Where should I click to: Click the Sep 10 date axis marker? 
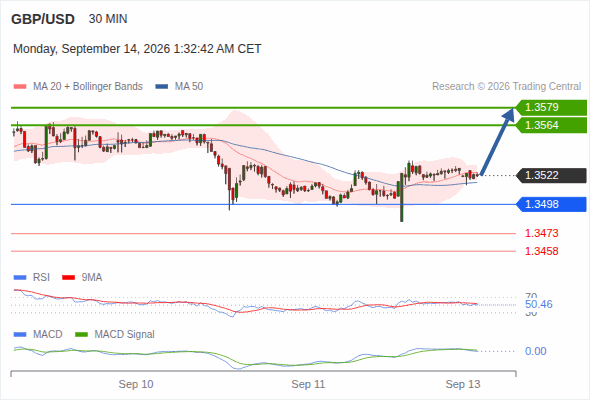coord(136,384)
